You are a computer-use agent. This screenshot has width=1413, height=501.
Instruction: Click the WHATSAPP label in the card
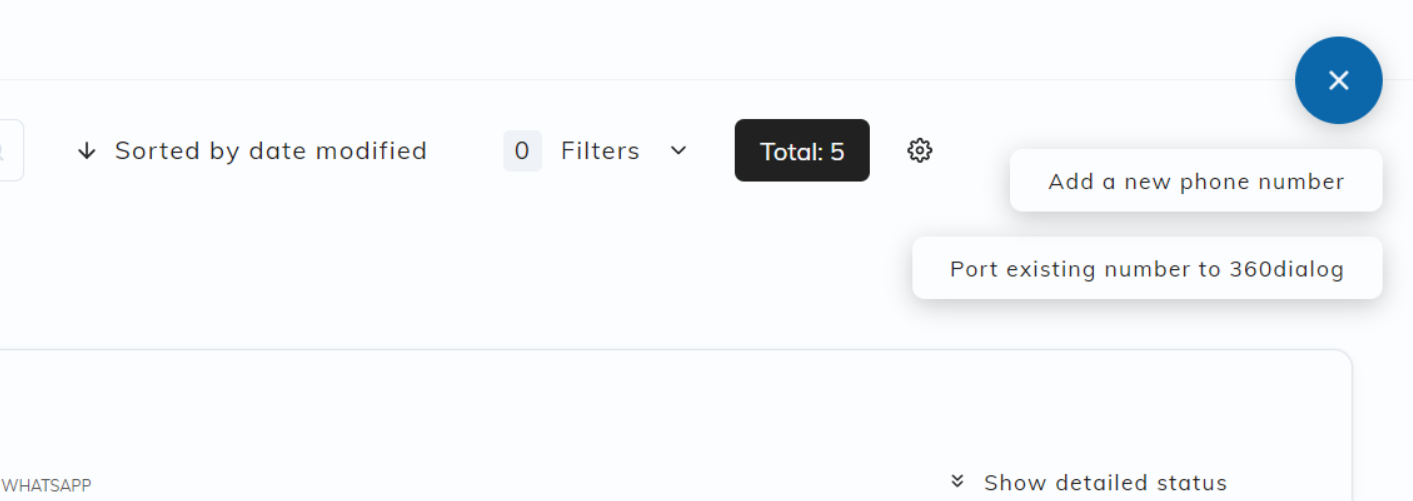[x=46, y=486]
